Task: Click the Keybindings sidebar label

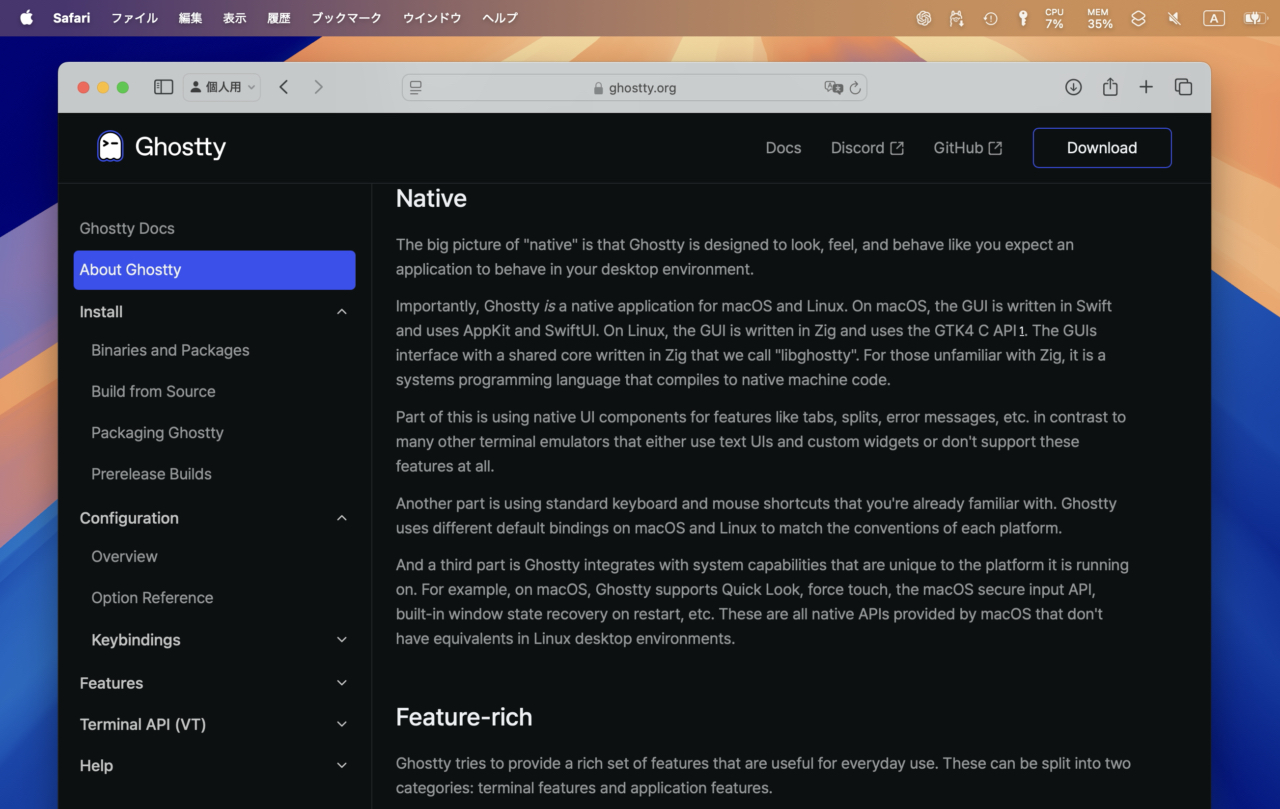Action: tap(136, 640)
